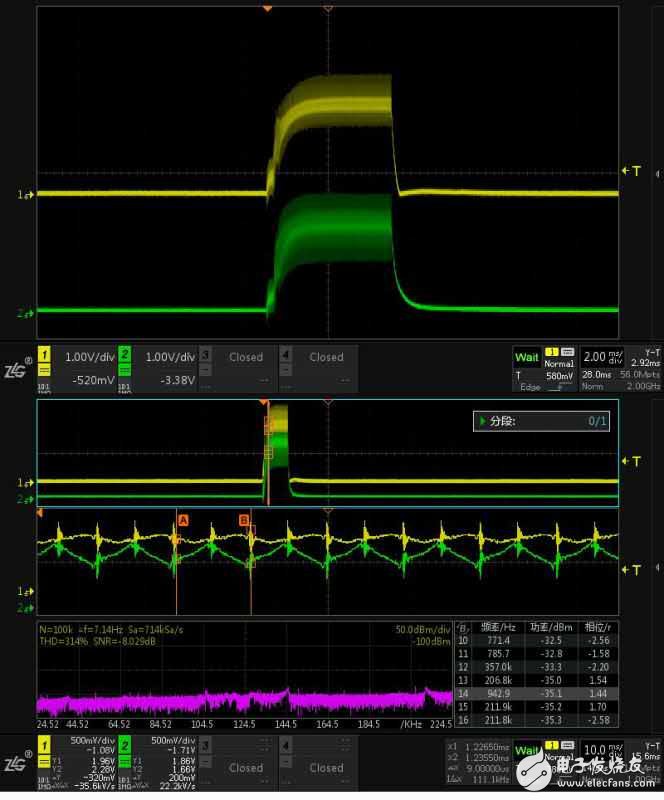This screenshot has width=664, height=800.
Task: Select the yellow channel 1 badge in upper status bar
Action: (44, 355)
